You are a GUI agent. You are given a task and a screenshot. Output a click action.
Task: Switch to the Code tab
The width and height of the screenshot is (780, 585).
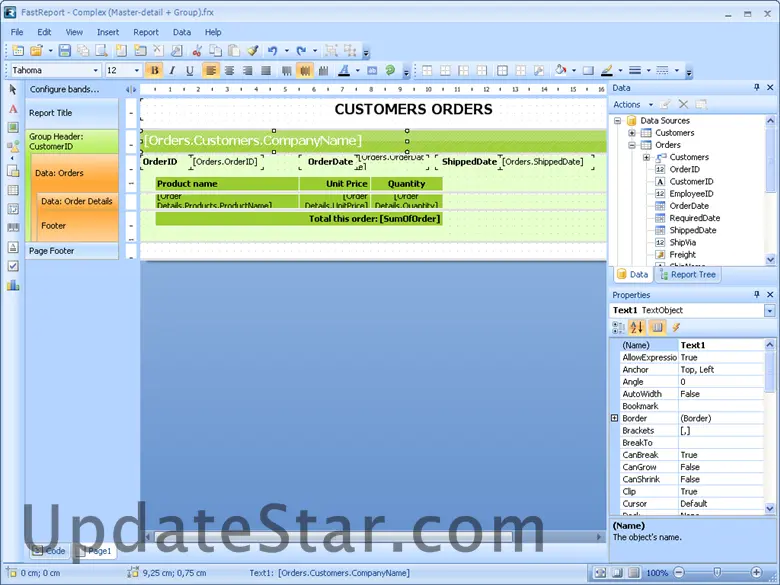tap(49, 551)
